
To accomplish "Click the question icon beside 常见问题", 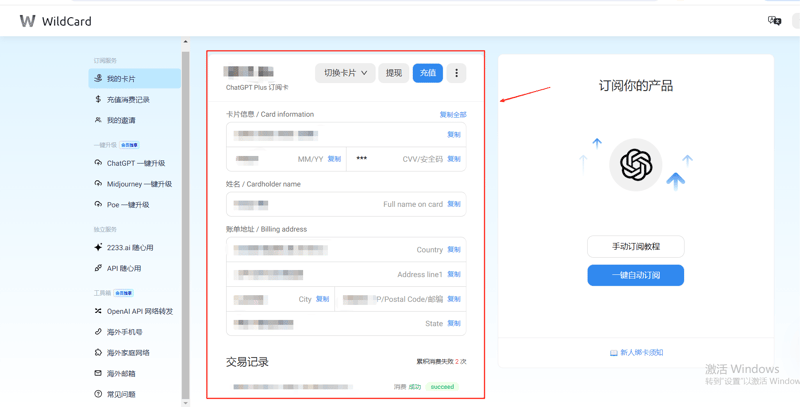I will tap(98, 394).
